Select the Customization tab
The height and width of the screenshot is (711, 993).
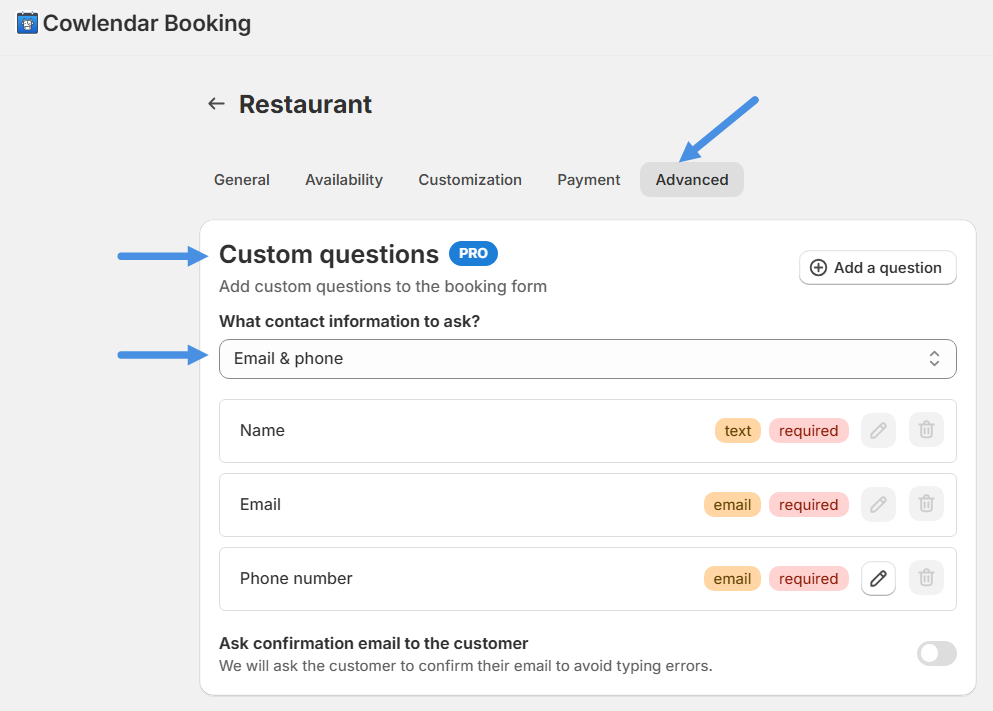[x=470, y=180]
